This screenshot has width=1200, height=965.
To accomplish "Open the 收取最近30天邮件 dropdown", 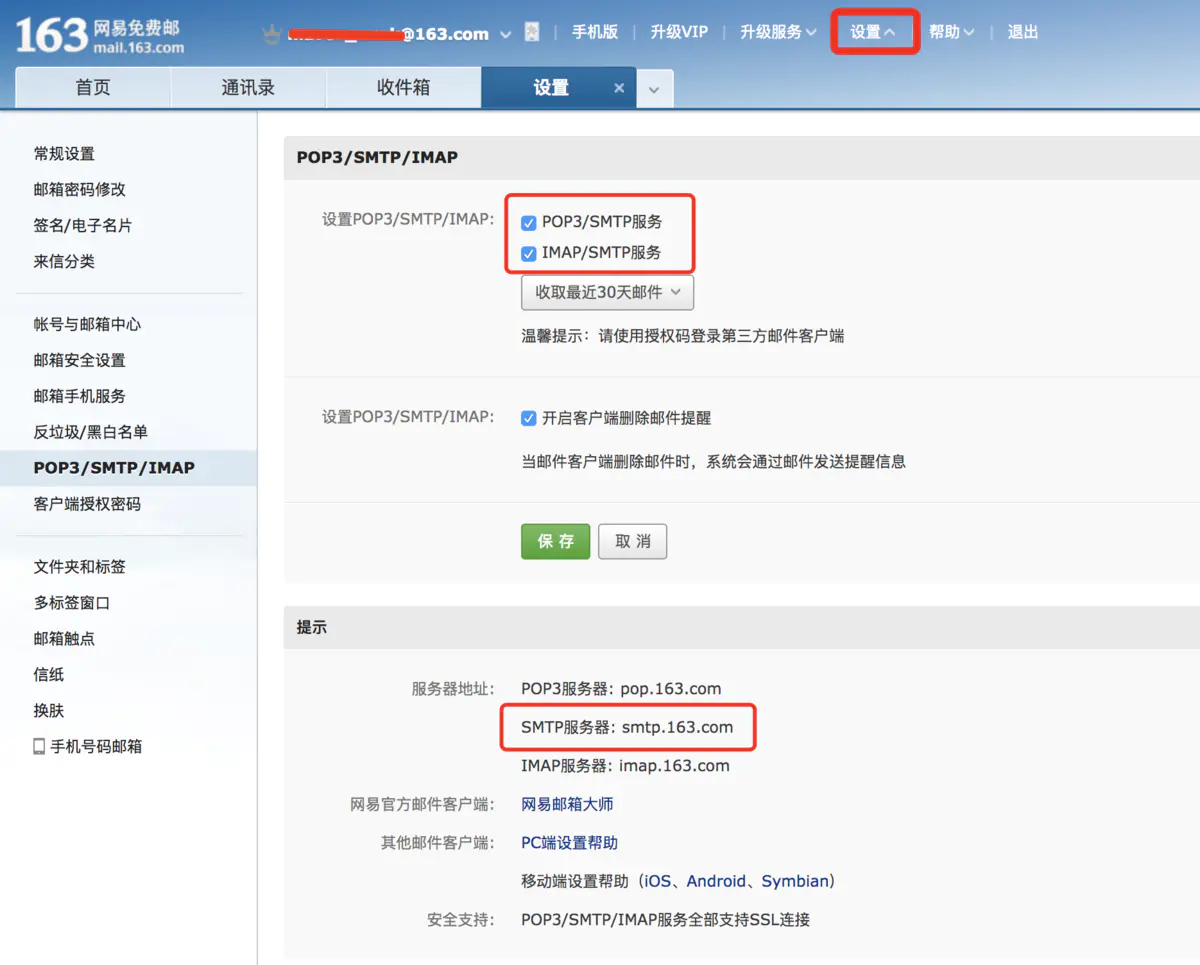I will [x=606, y=292].
